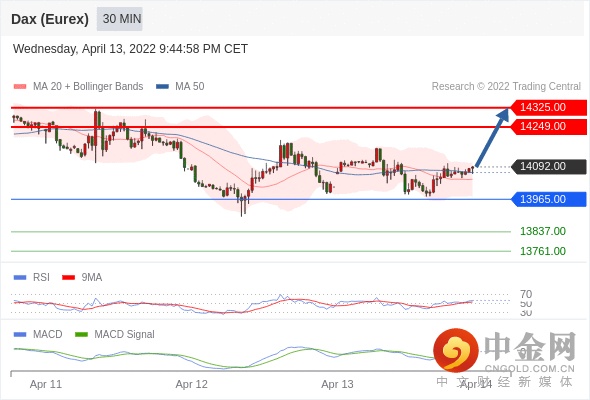
Task: Toggle the 9MA legend marker
Action: pyautogui.click(x=68, y=278)
